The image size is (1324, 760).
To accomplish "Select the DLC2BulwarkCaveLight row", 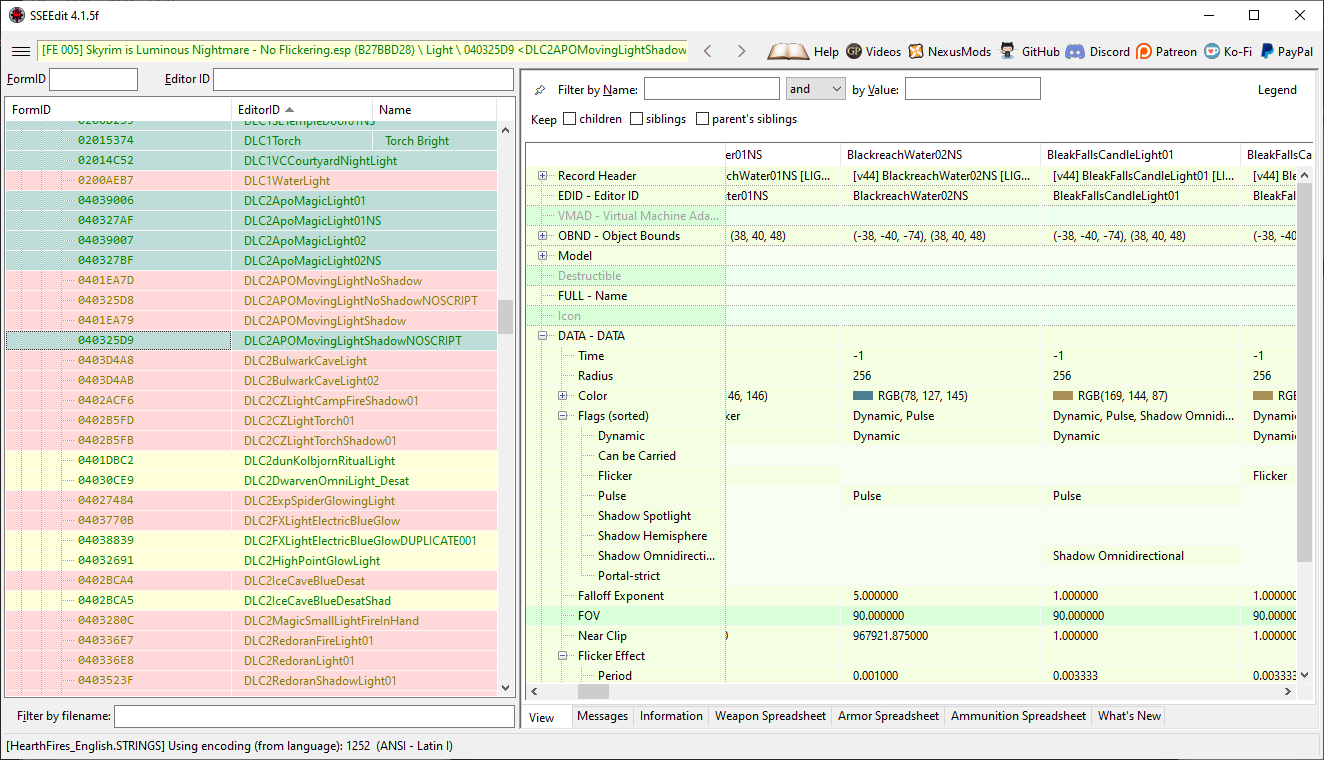I will point(251,361).
